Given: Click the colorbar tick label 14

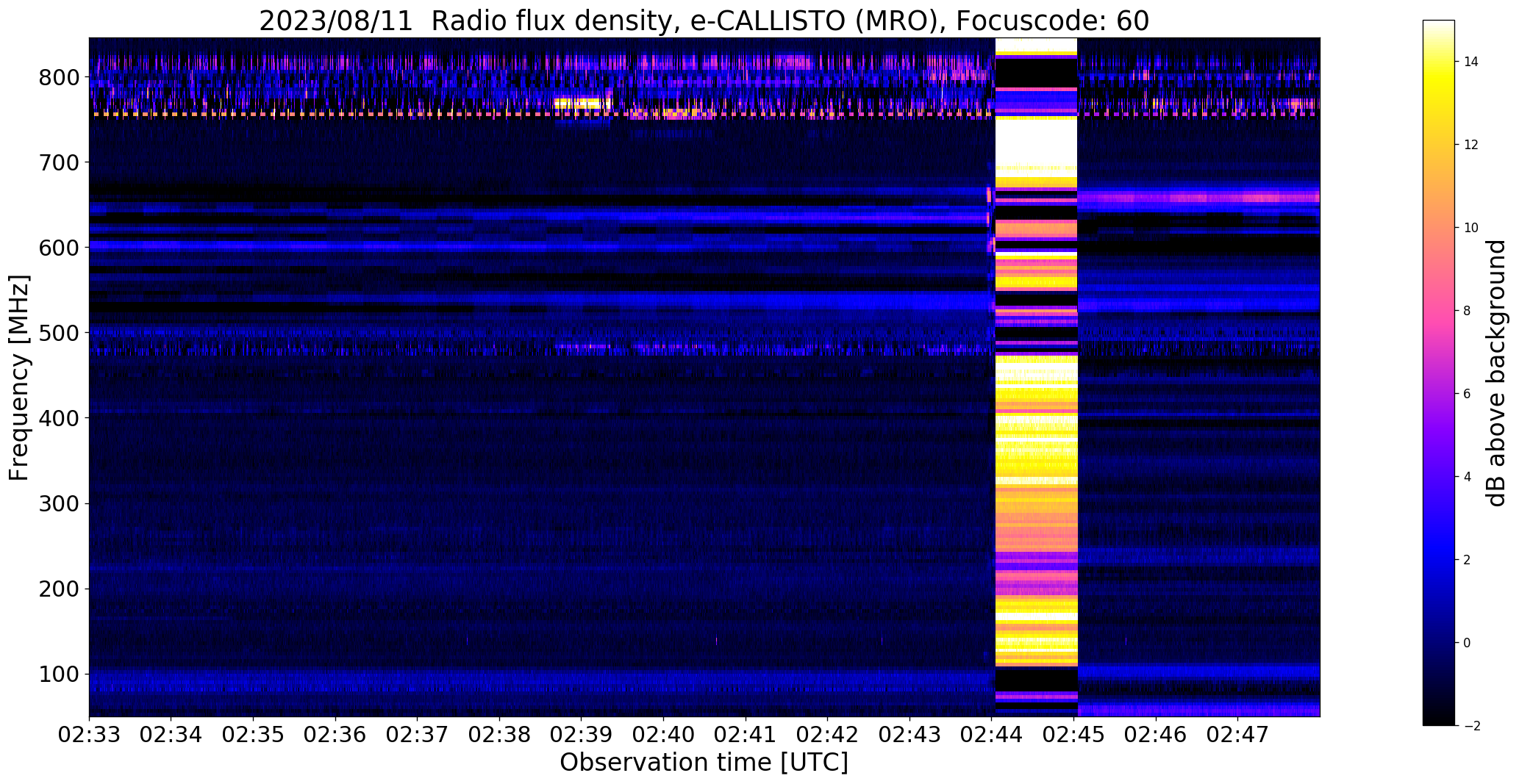Looking at the screenshot, I should pos(1471,62).
